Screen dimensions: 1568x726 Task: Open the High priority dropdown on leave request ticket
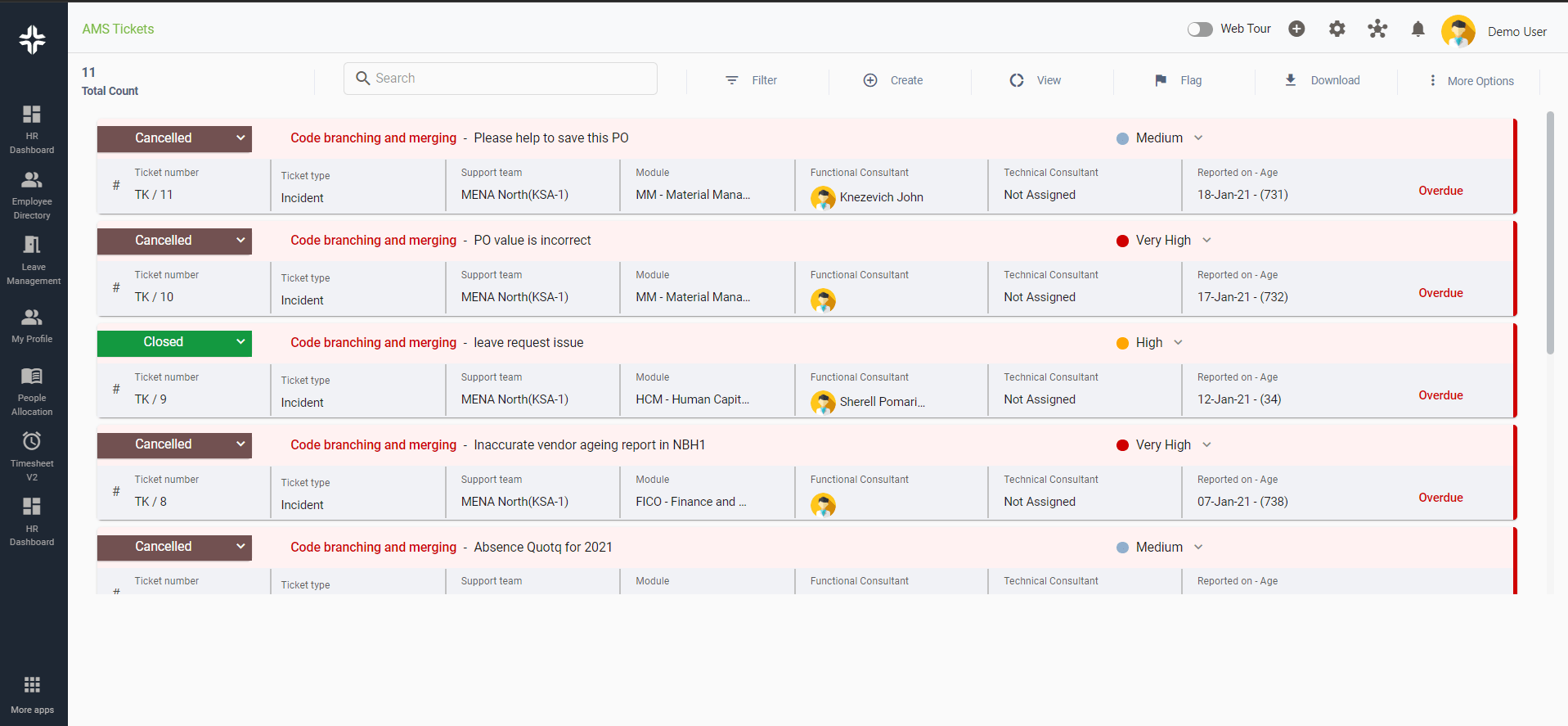click(1178, 343)
